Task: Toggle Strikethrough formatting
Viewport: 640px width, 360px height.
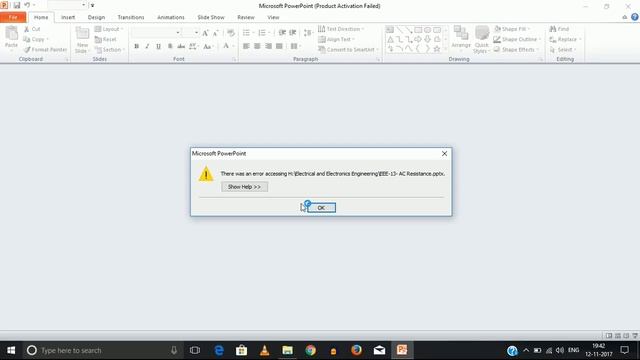Action: 181,46
